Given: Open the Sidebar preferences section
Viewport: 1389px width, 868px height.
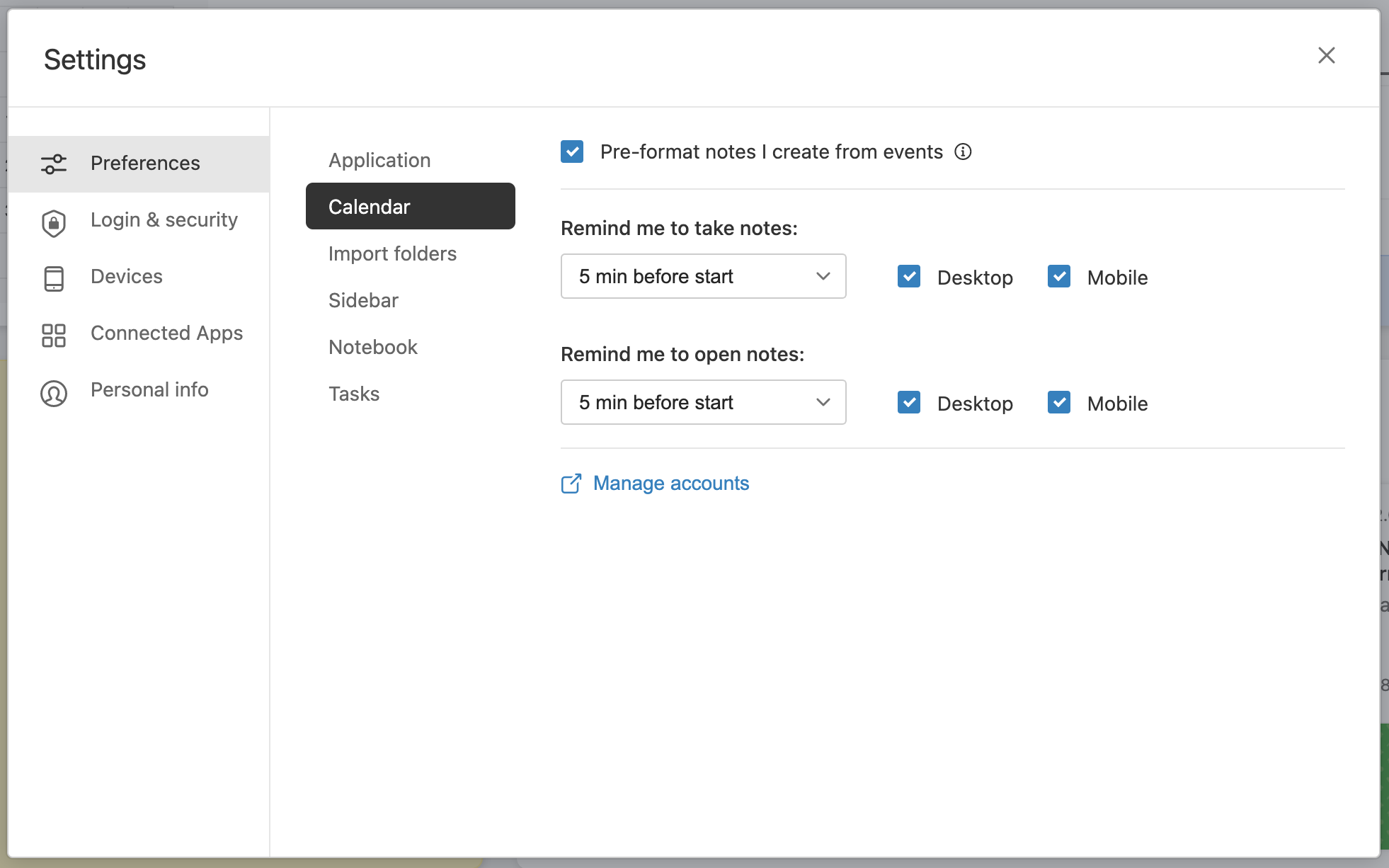Looking at the screenshot, I should (x=363, y=300).
